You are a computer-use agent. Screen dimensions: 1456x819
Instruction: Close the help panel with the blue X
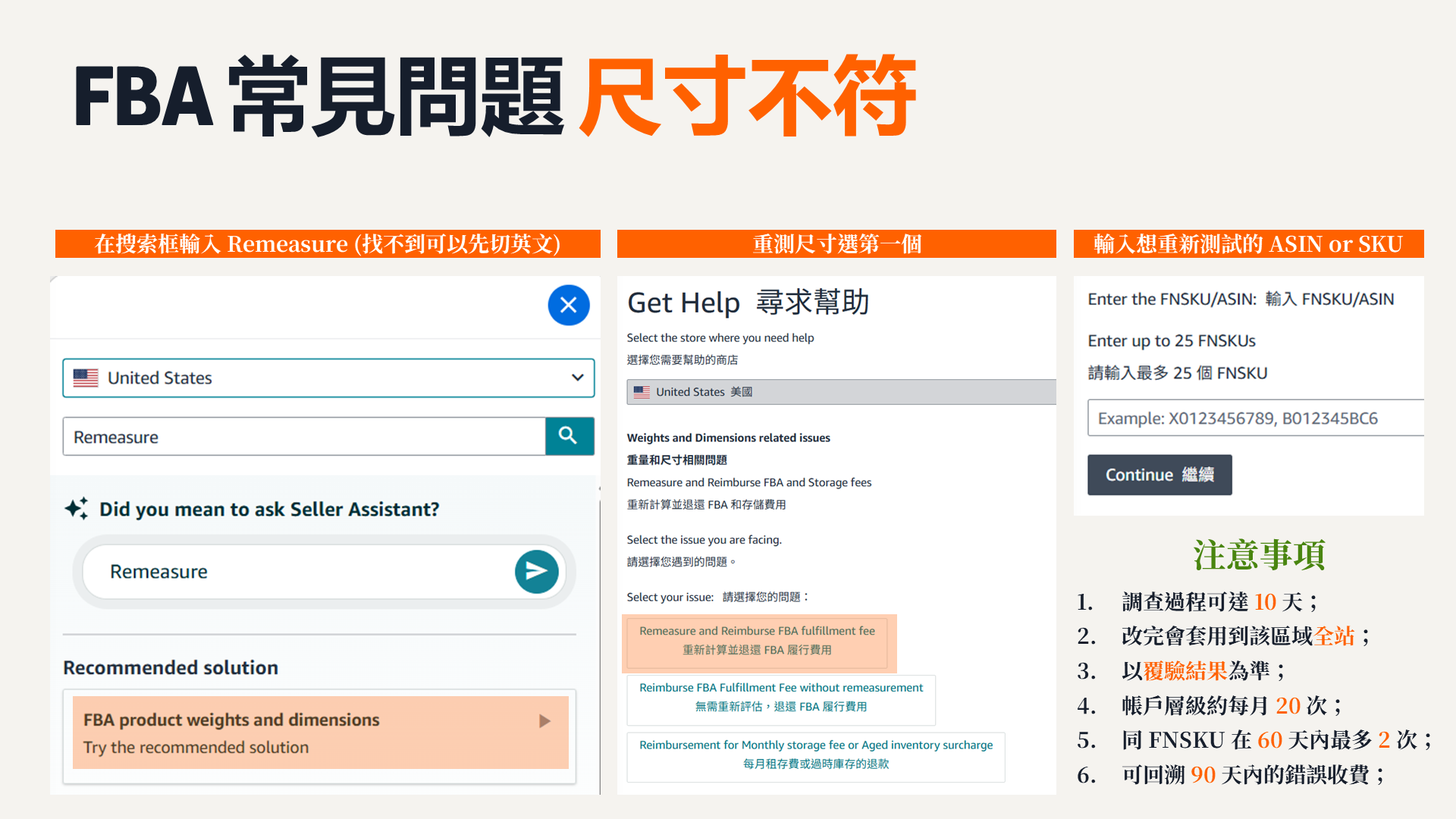[x=569, y=305]
